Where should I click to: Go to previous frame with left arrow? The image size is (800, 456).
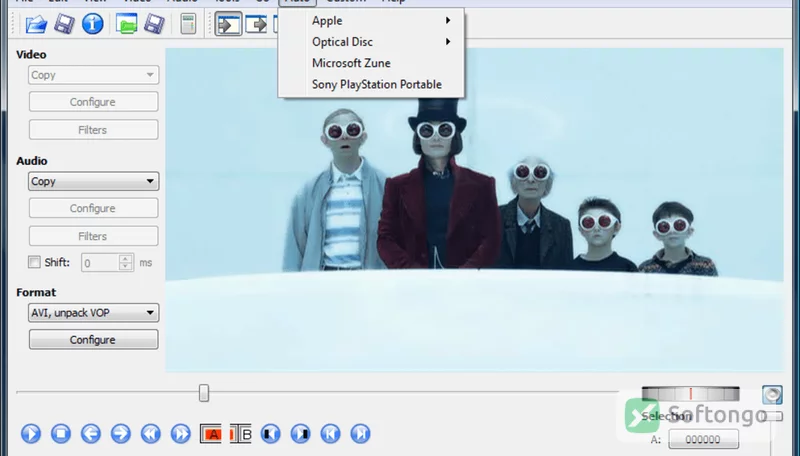(91, 434)
